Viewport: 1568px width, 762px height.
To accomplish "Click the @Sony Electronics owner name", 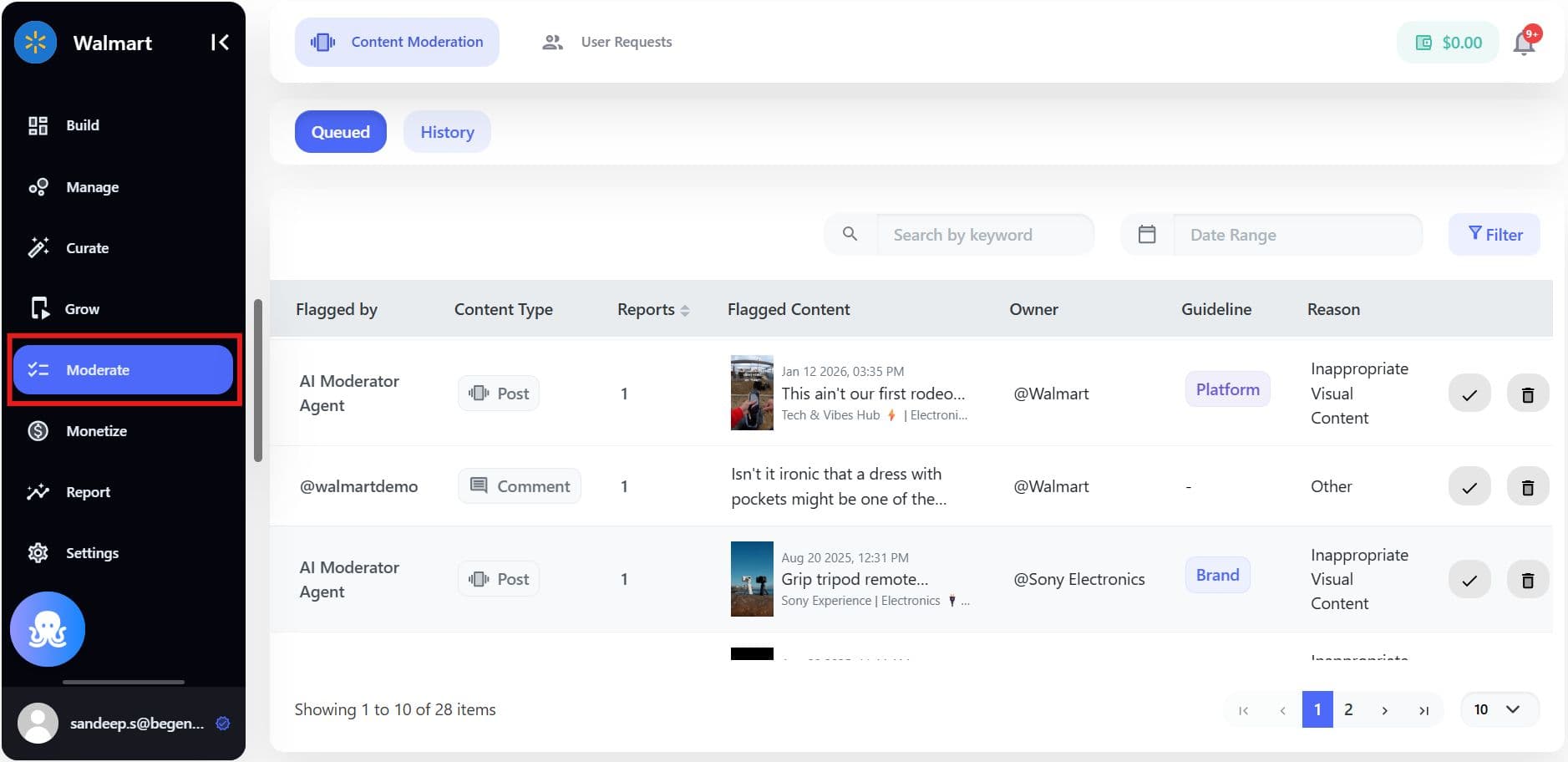I will [x=1079, y=579].
